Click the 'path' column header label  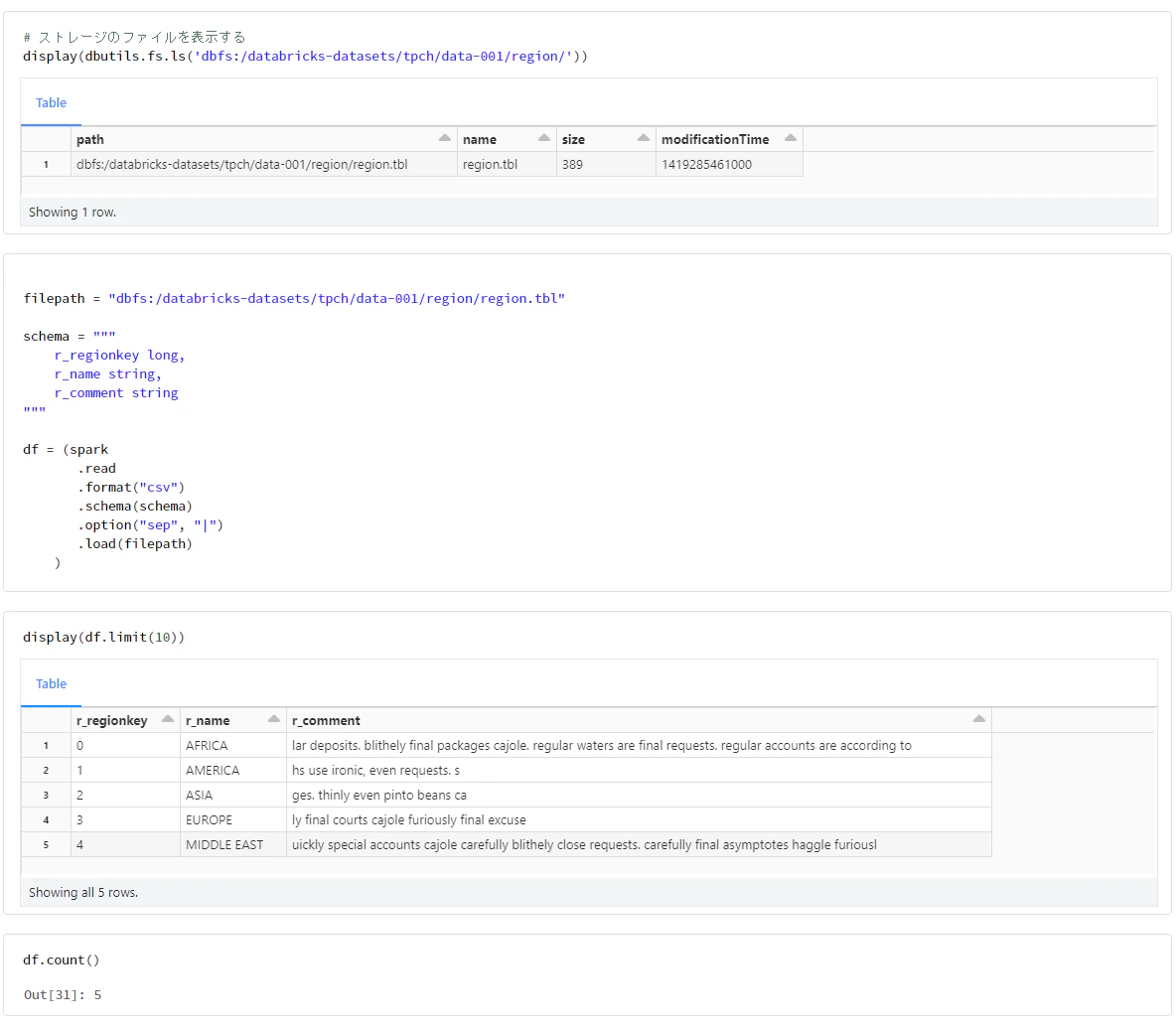click(x=90, y=139)
